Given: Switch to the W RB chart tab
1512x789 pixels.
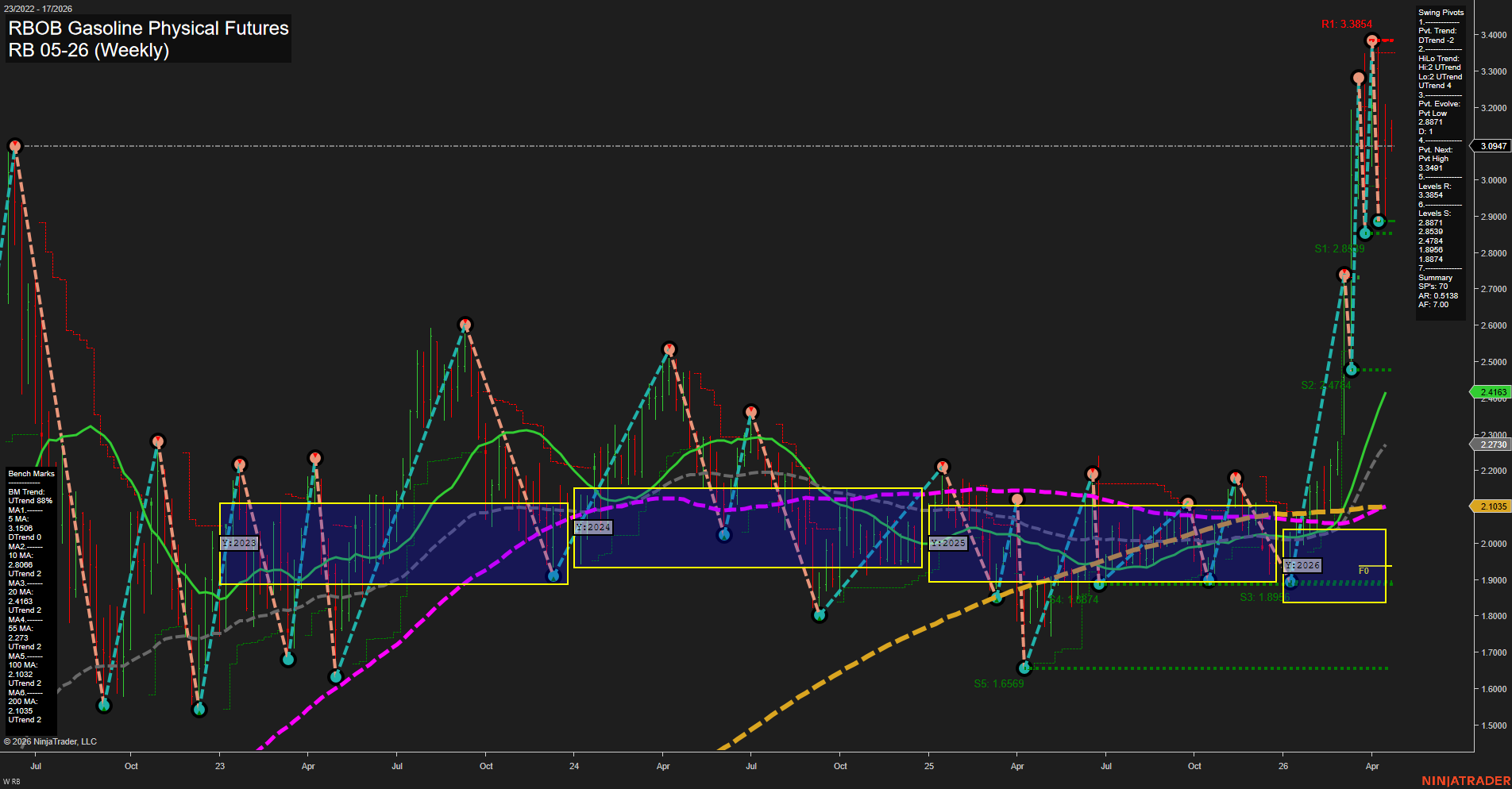Looking at the screenshot, I should (10, 779).
